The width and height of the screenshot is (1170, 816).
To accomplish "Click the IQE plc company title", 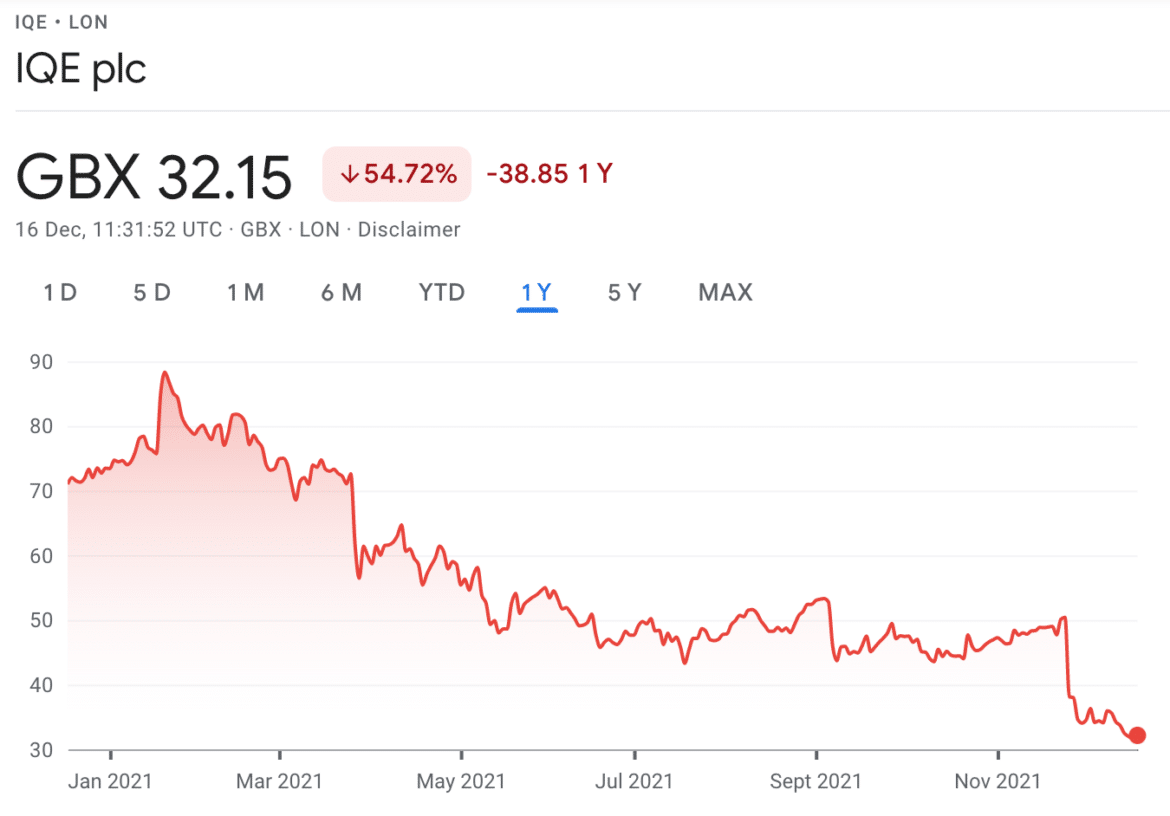I will 80,70.
